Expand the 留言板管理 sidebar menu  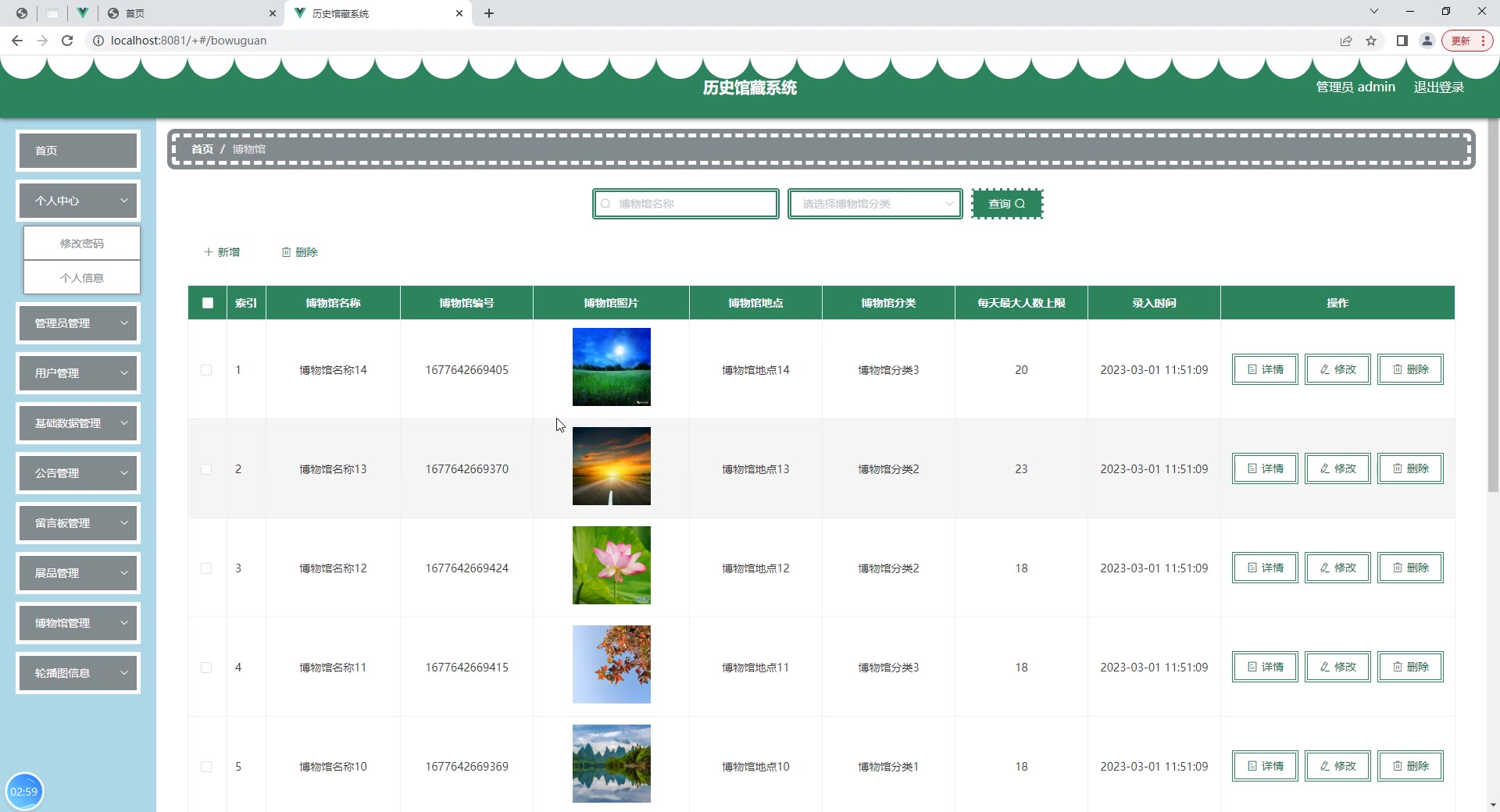[78, 523]
